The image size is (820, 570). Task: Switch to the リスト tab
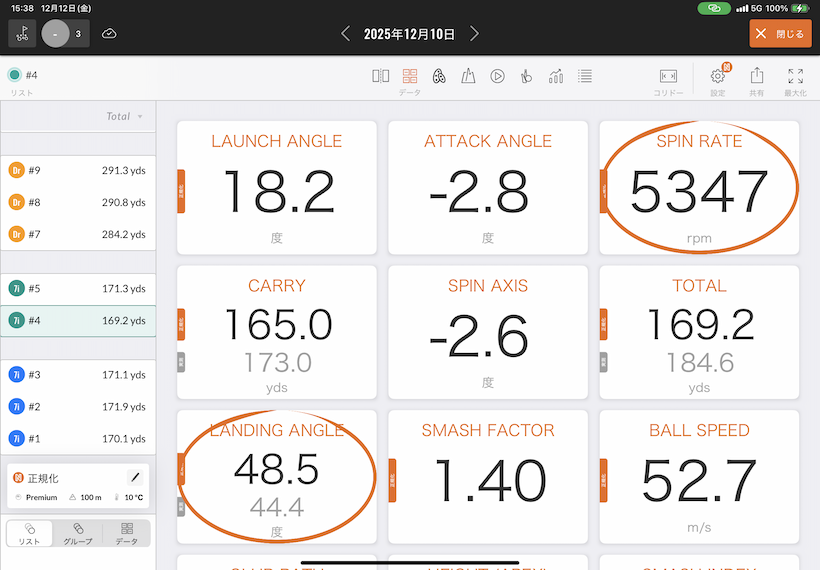30,533
